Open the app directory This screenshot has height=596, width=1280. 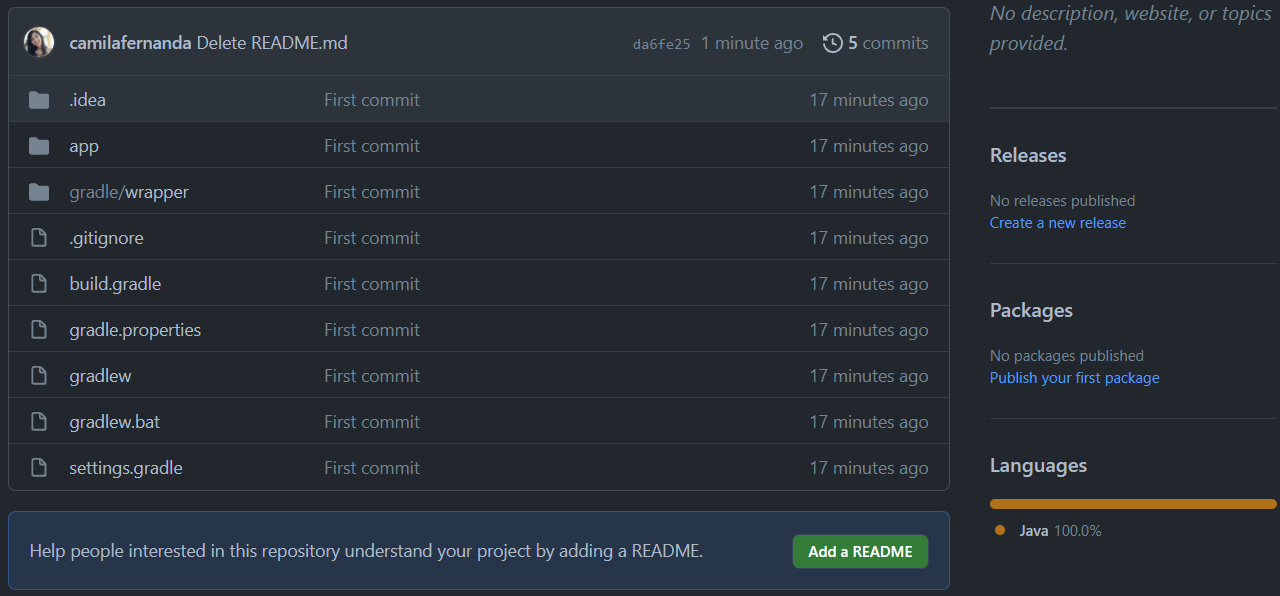[84, 146]
